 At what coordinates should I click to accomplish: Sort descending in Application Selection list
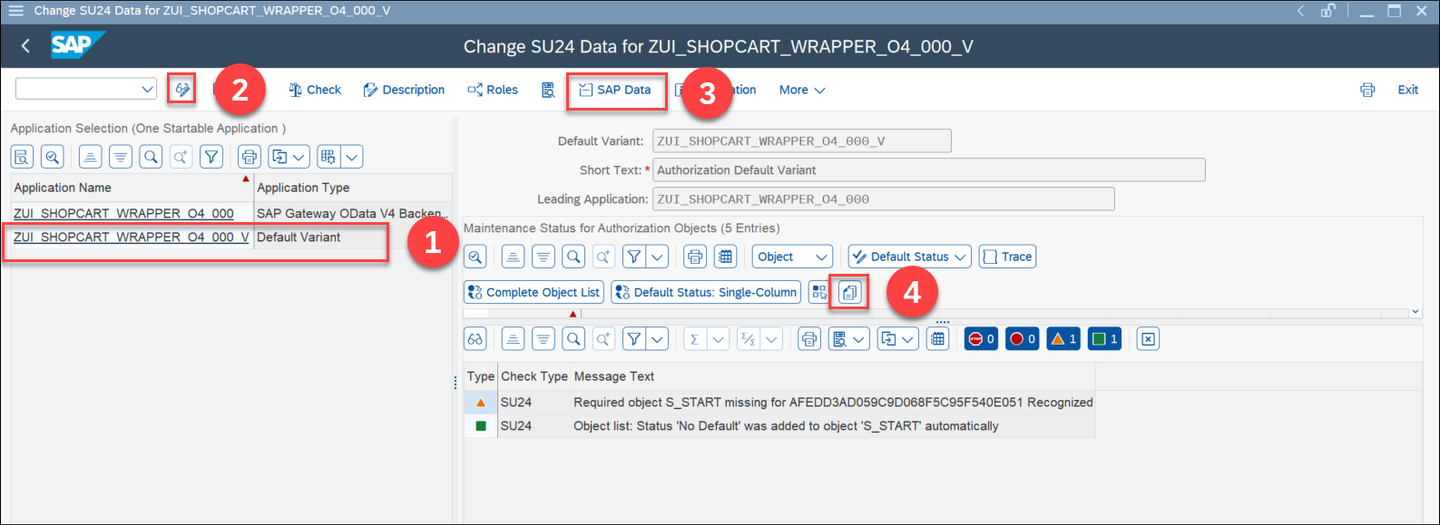tap(120, 156)
